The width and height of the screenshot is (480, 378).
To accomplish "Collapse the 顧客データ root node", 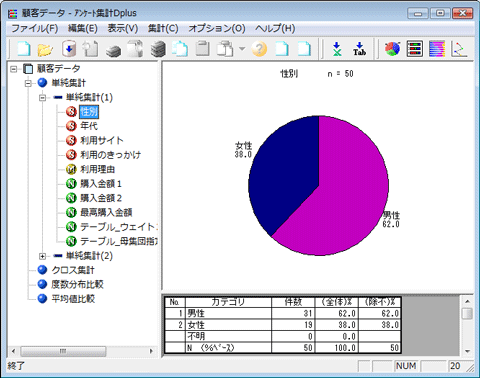I will [14, 69].
